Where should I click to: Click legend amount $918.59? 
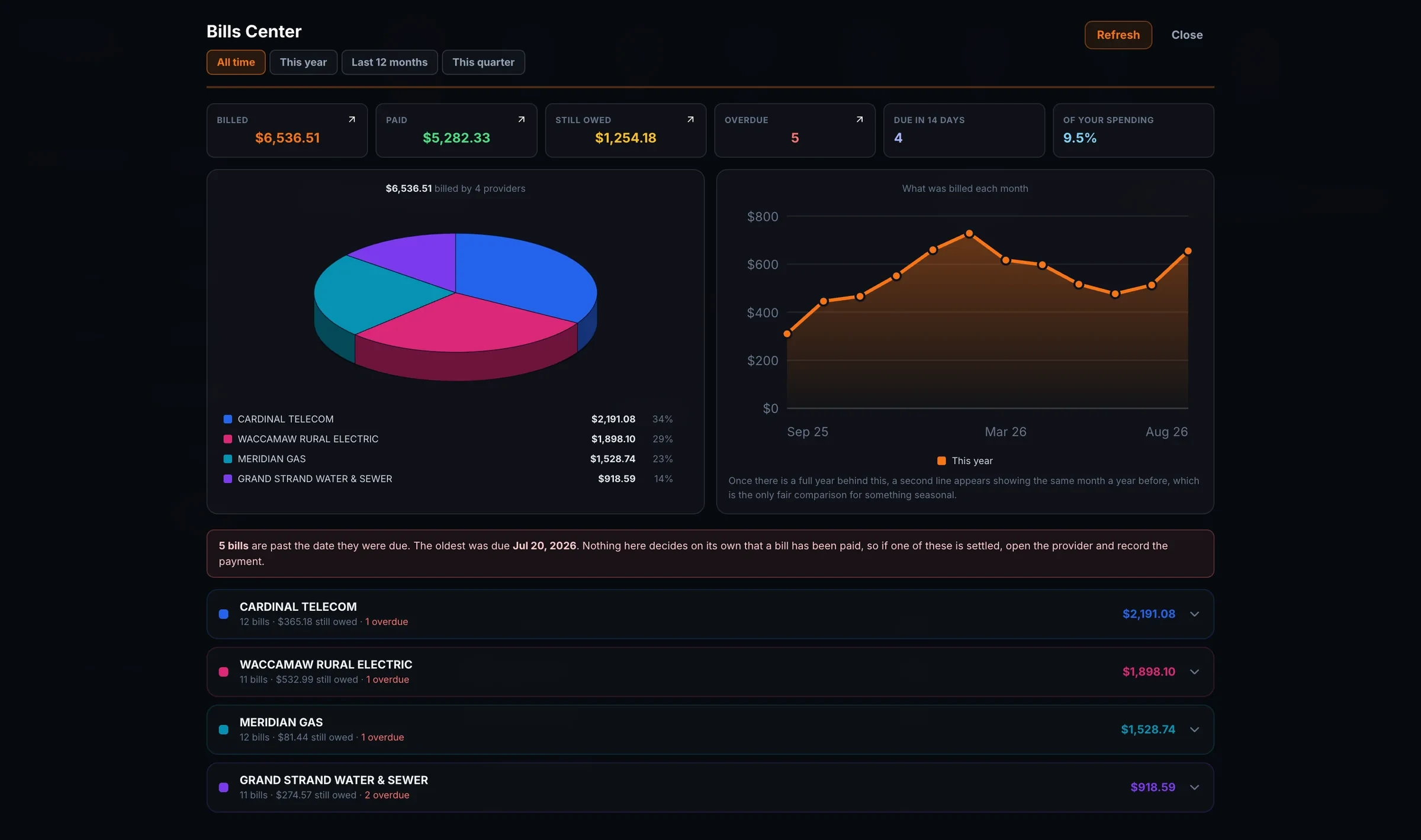(x=616, y=479)
